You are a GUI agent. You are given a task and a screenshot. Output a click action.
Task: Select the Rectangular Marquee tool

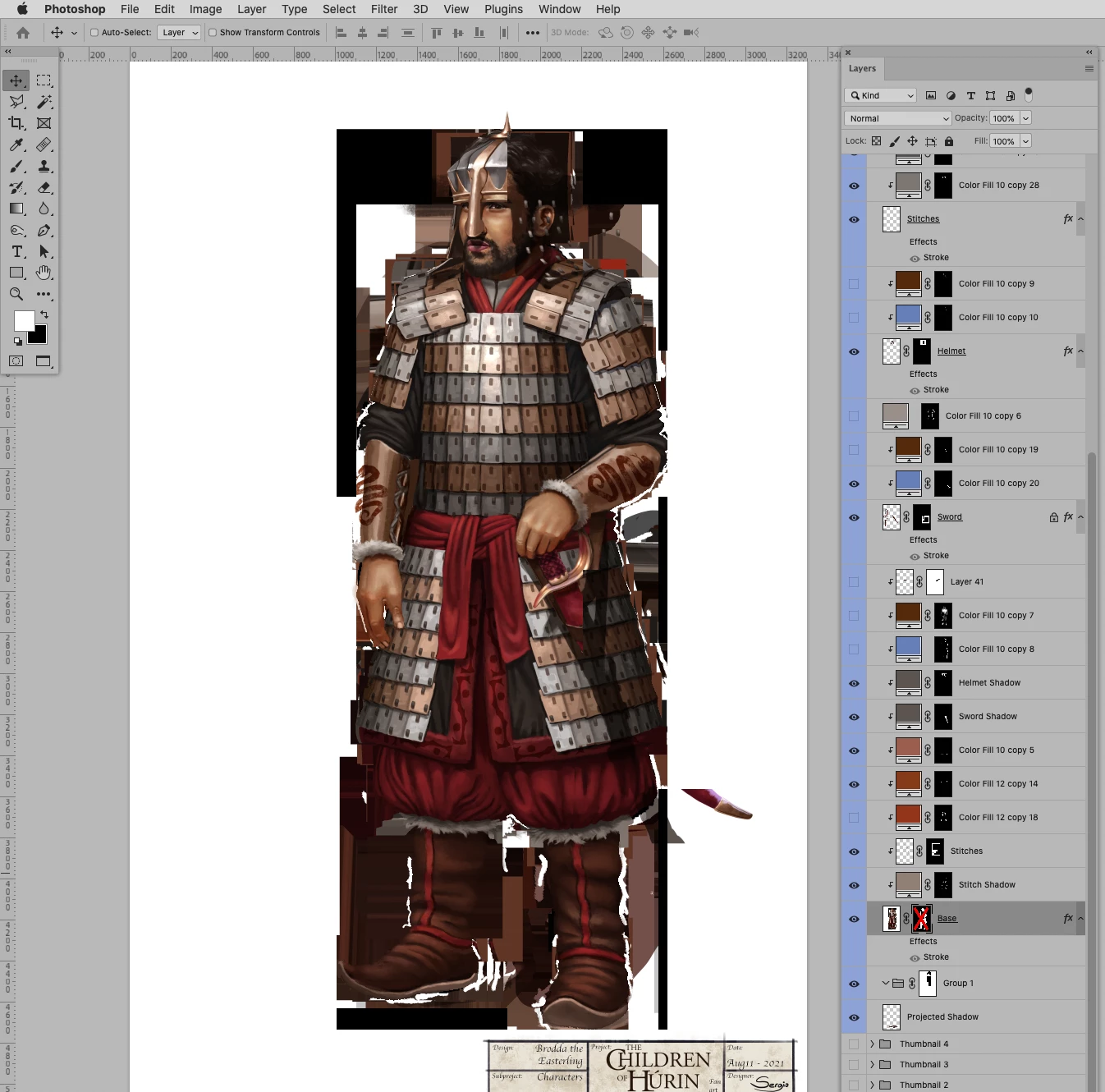coord(44,80)
